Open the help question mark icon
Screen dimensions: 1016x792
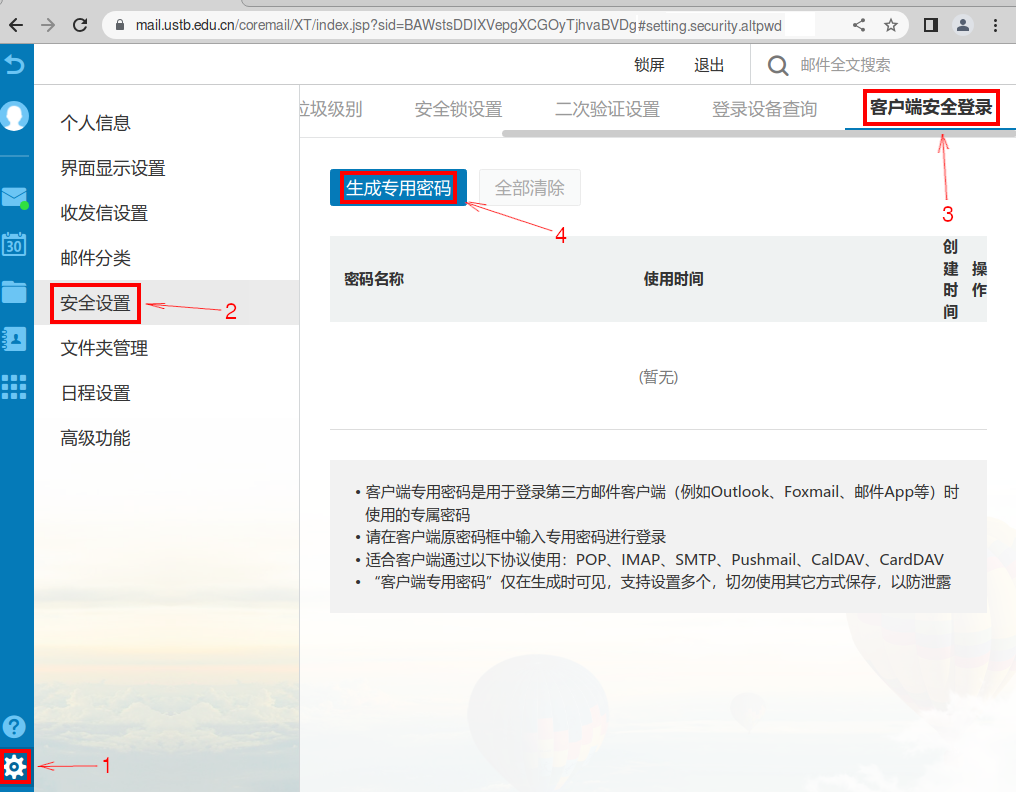[x=15, y=727]
